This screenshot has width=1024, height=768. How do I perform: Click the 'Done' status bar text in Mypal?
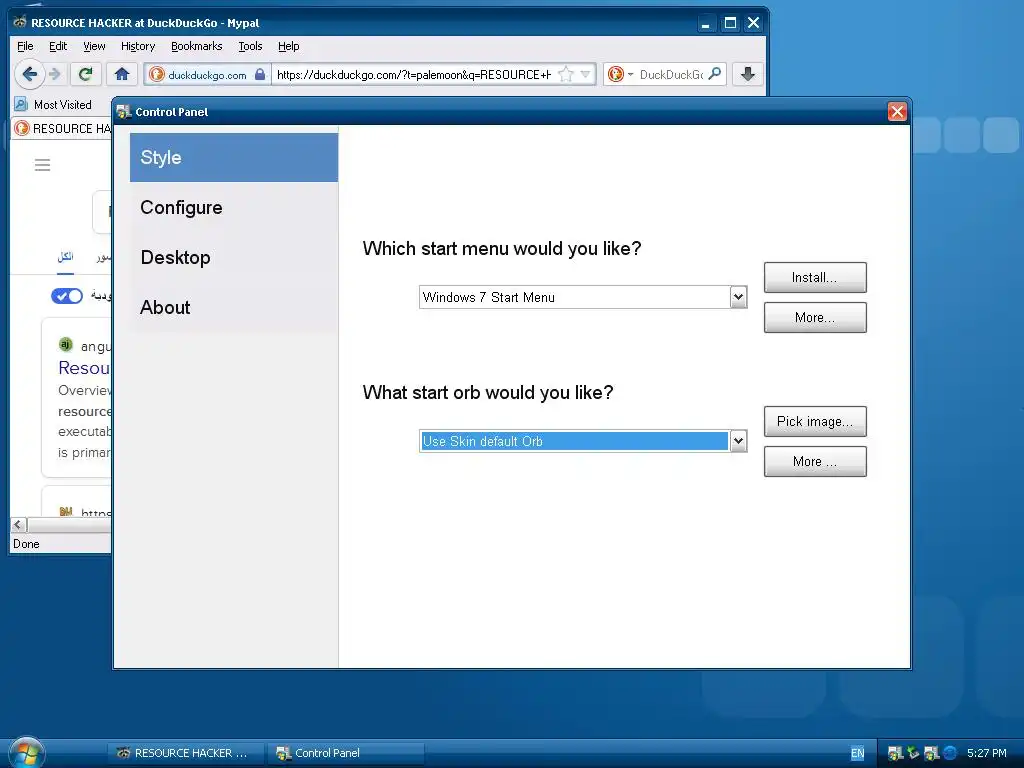pyautogui.click(x=26, y=544)
